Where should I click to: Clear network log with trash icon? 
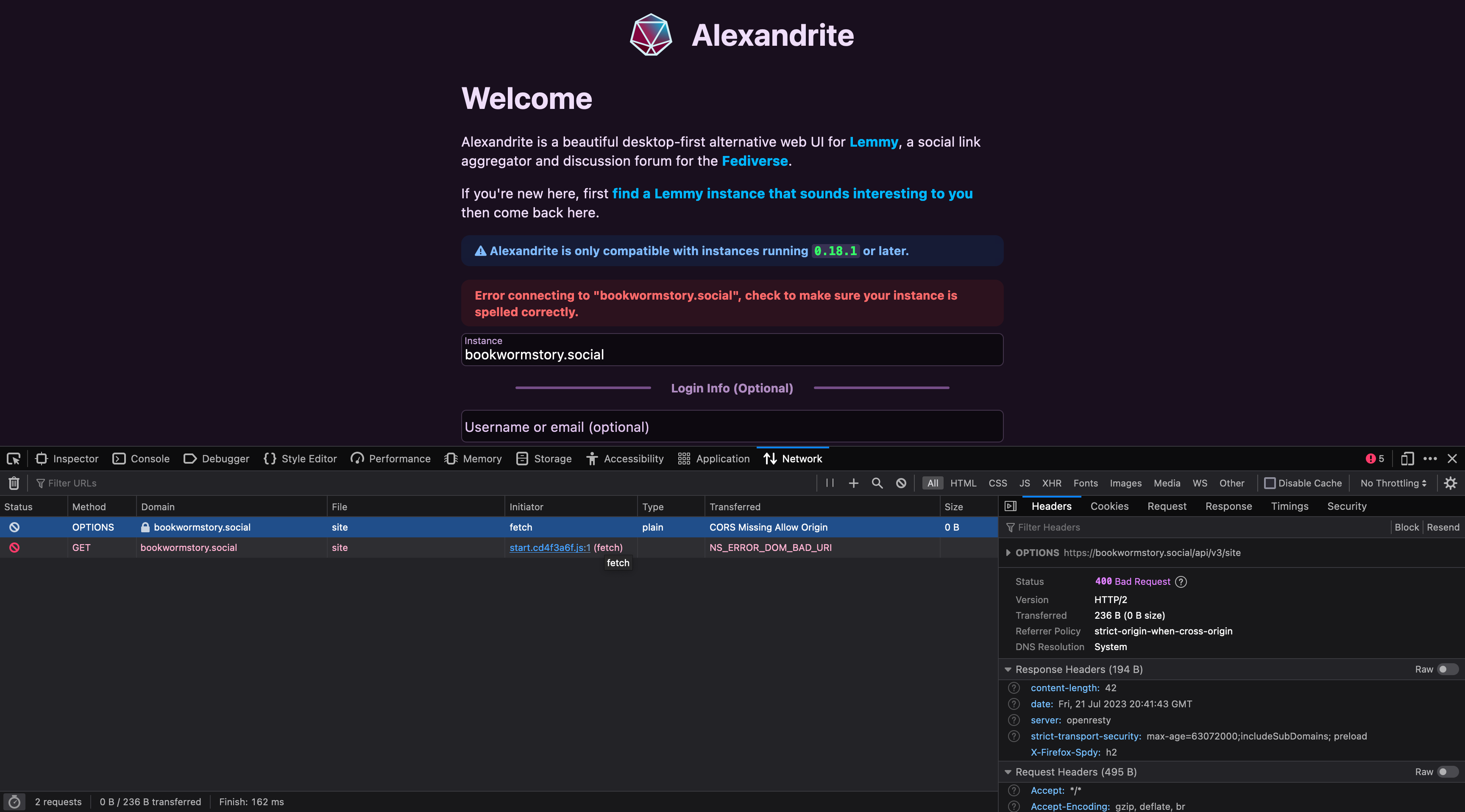point(14,483)
